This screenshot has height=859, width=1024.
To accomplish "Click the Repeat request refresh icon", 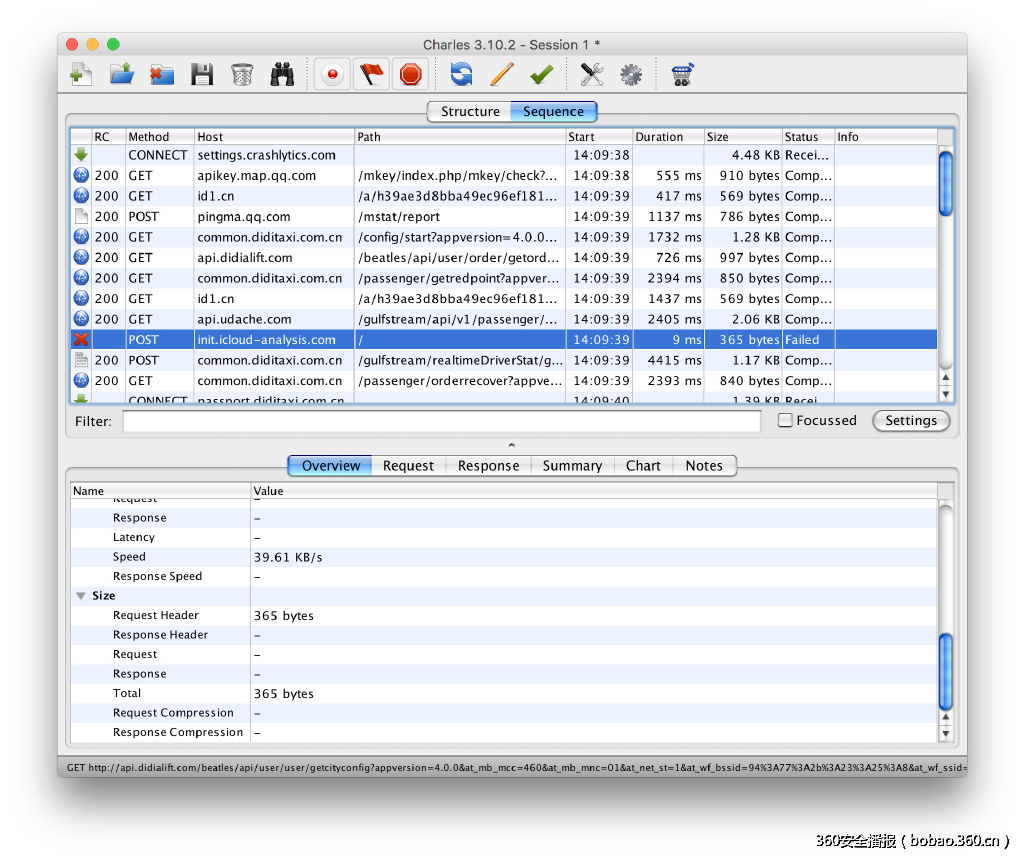I will (x=461, y=74).
